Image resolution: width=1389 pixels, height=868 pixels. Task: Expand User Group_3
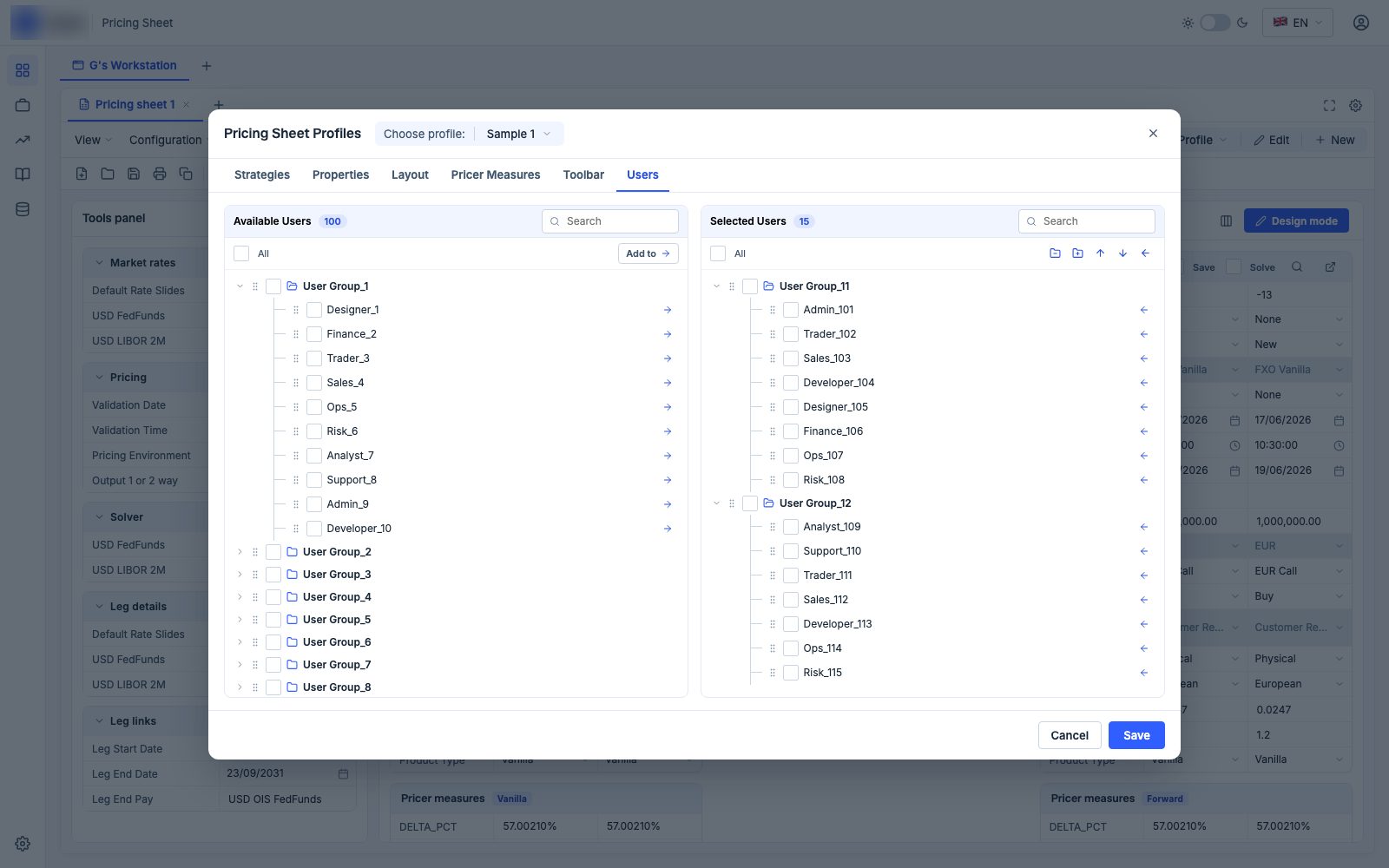click(x=240, y=575)
